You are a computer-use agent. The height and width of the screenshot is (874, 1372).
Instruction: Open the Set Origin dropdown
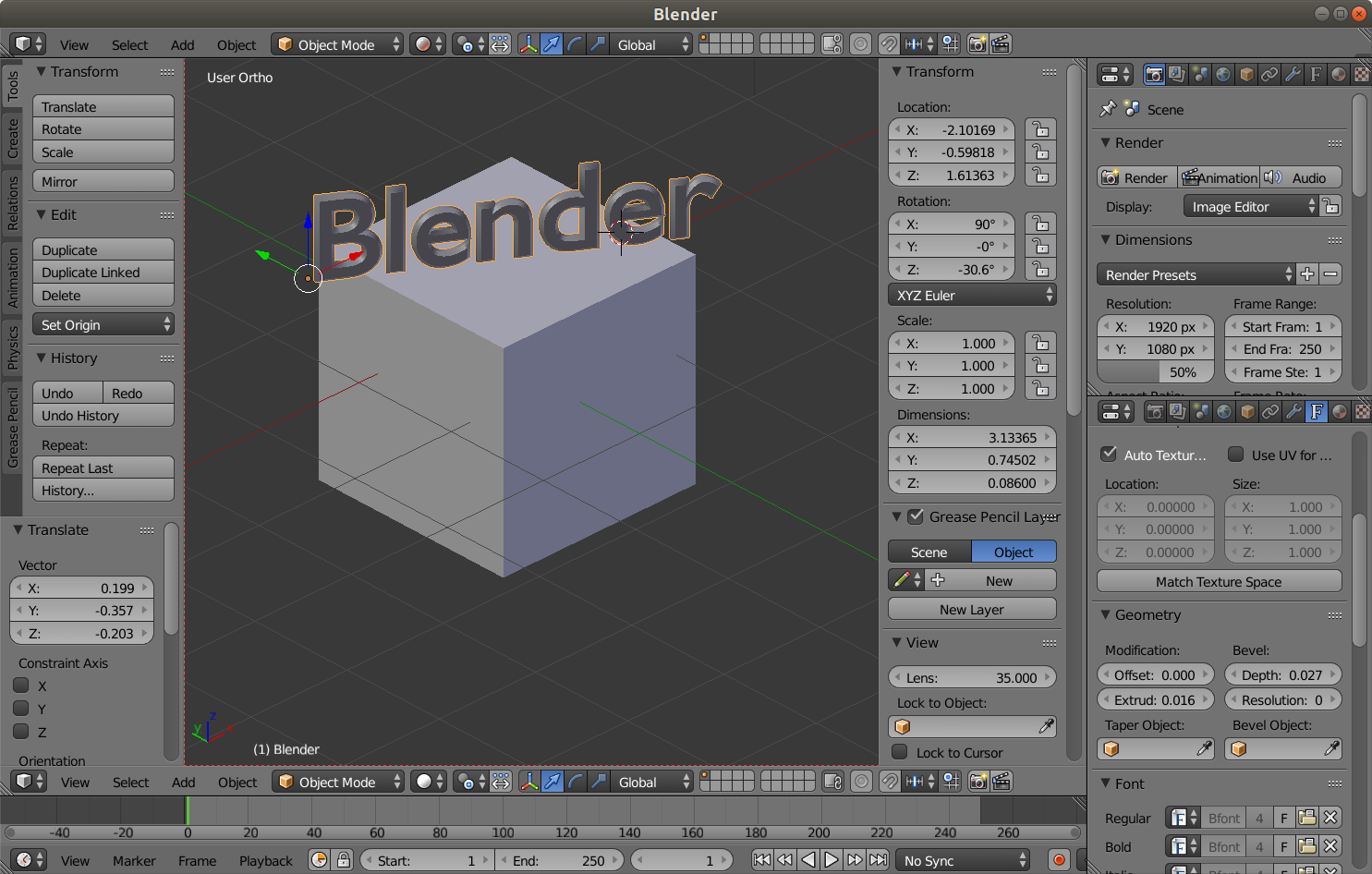[103, 325]
